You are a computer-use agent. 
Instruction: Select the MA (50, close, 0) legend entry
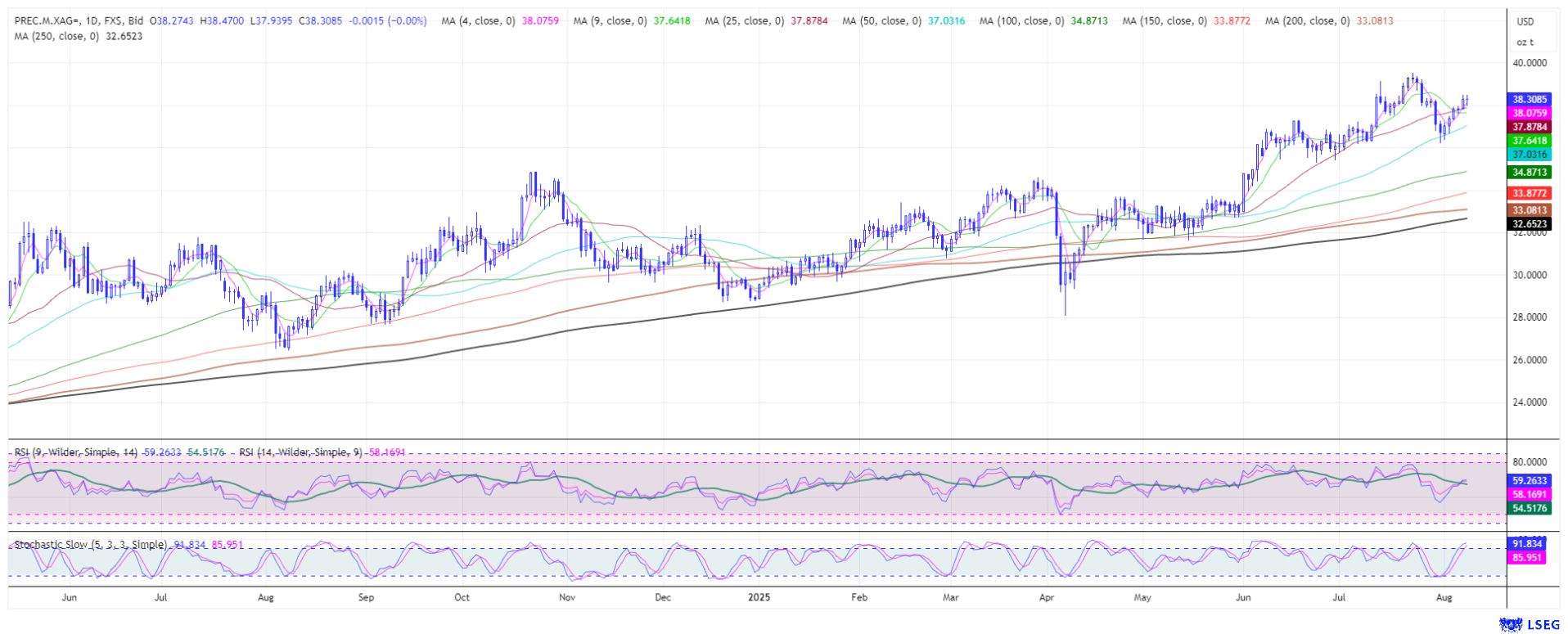(880, 20)
